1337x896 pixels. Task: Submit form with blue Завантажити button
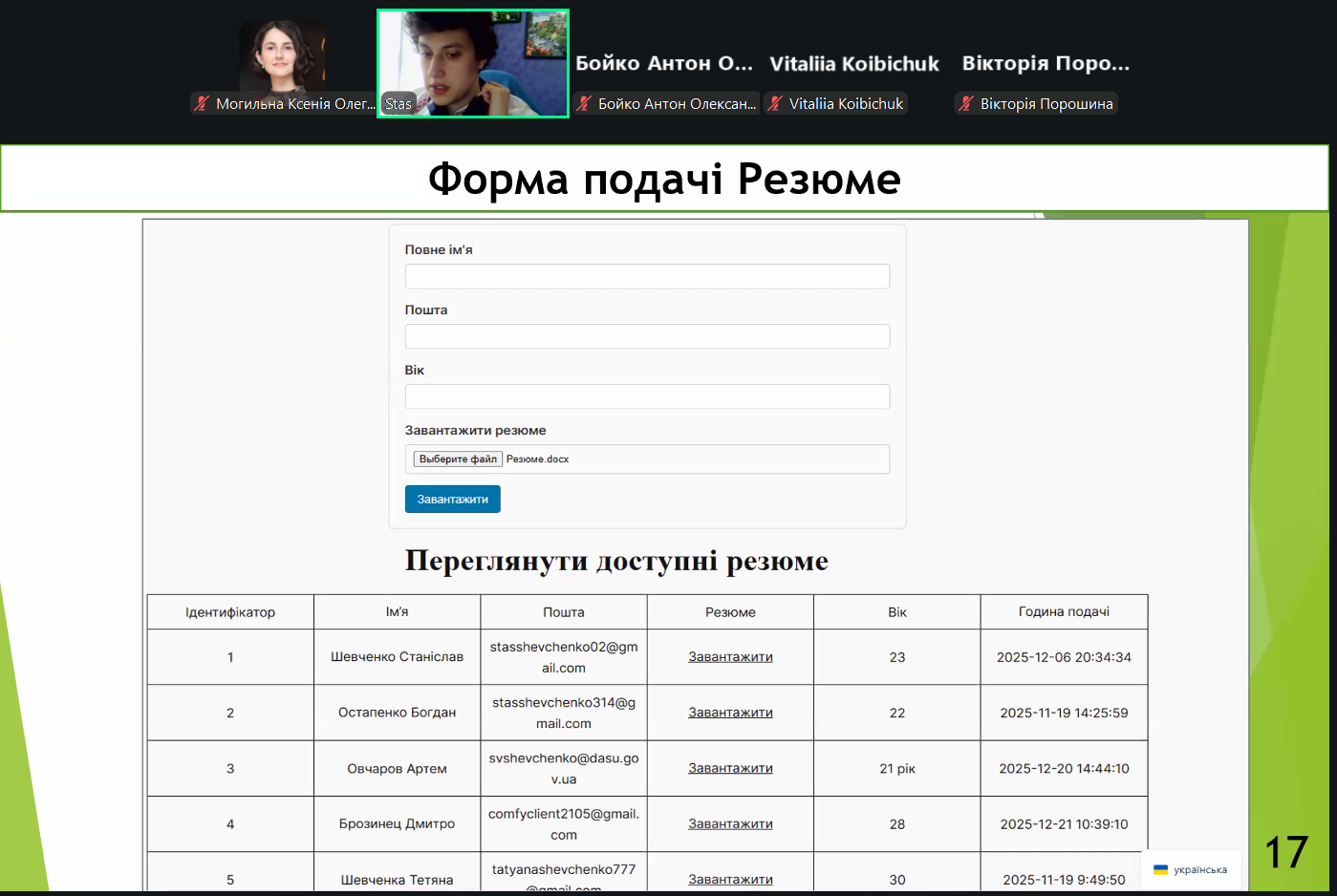click(x=452, y=500)
